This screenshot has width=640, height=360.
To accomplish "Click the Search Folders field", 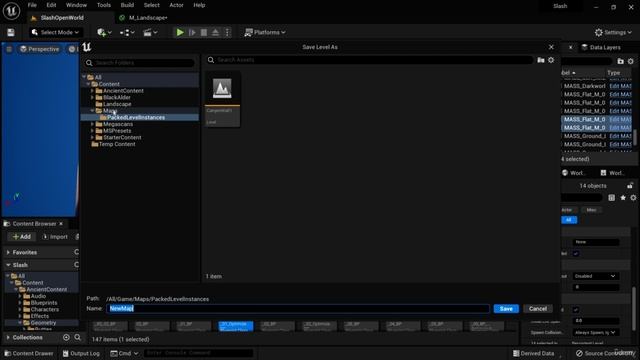I will point(140,63).
